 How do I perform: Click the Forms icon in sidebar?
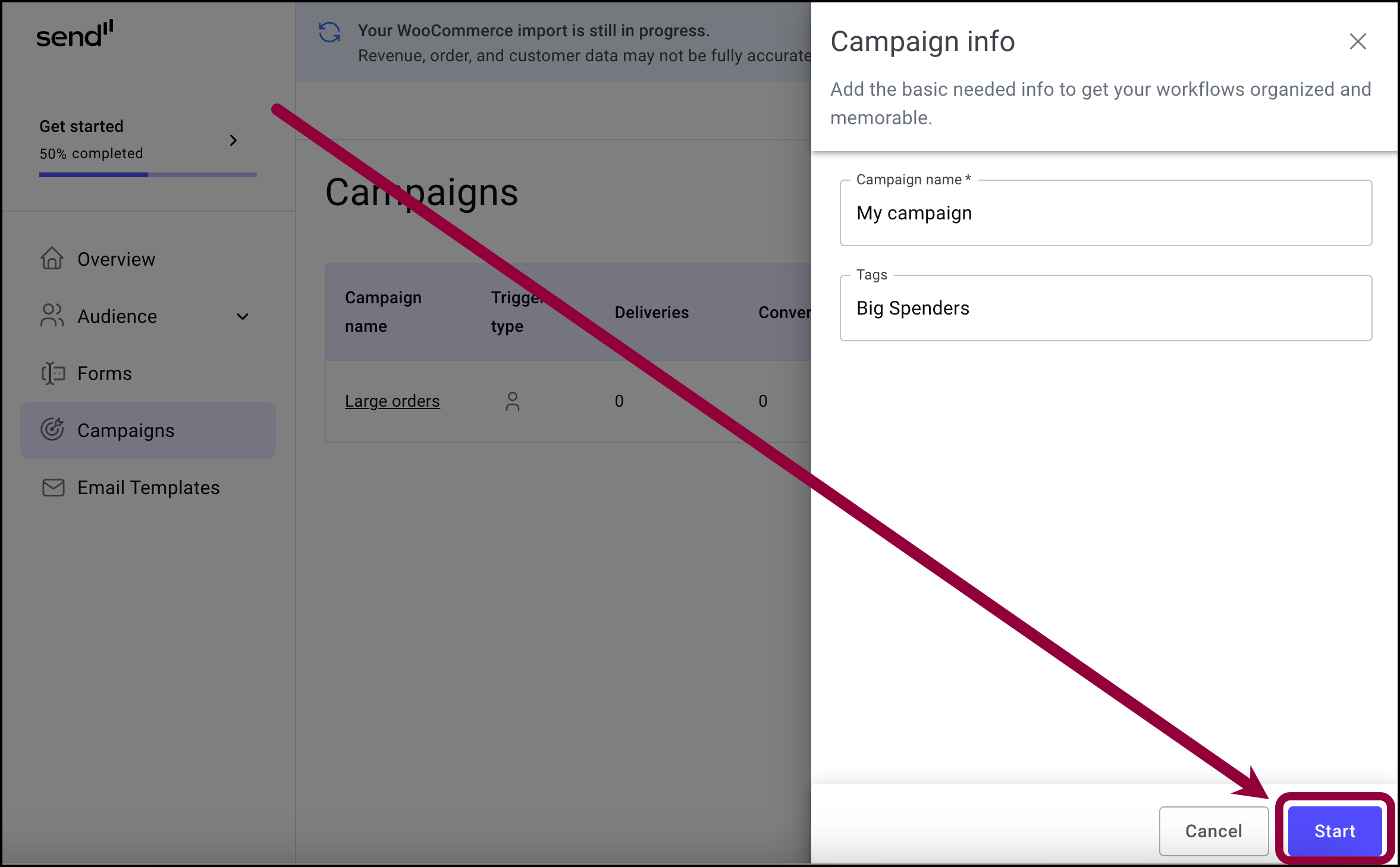click(x=52, y=373)
